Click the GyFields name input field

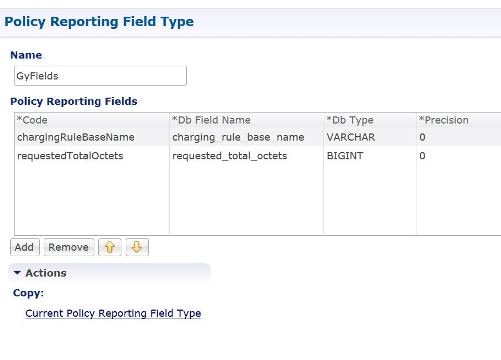(100, 76)
